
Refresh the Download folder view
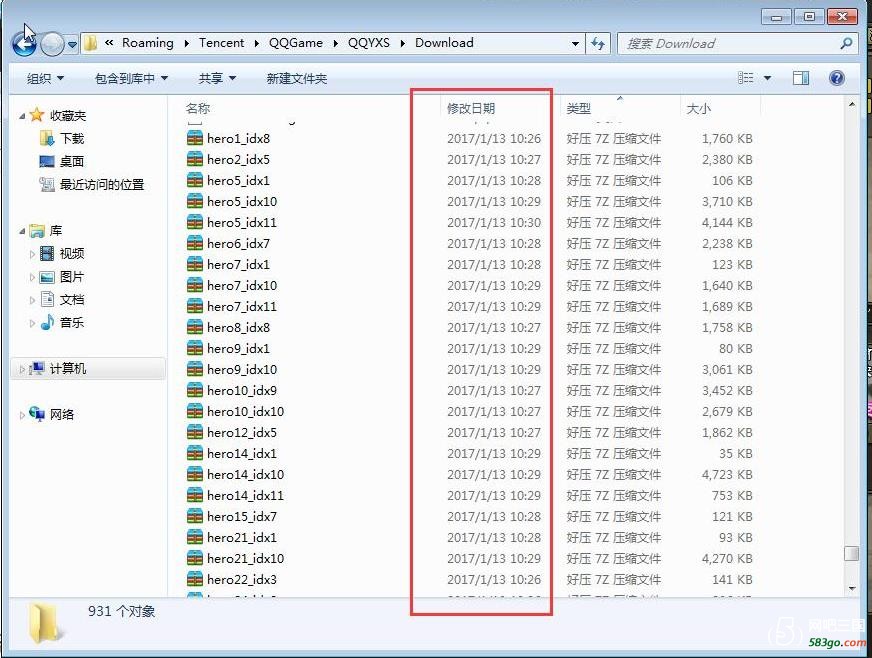(598, 43)
